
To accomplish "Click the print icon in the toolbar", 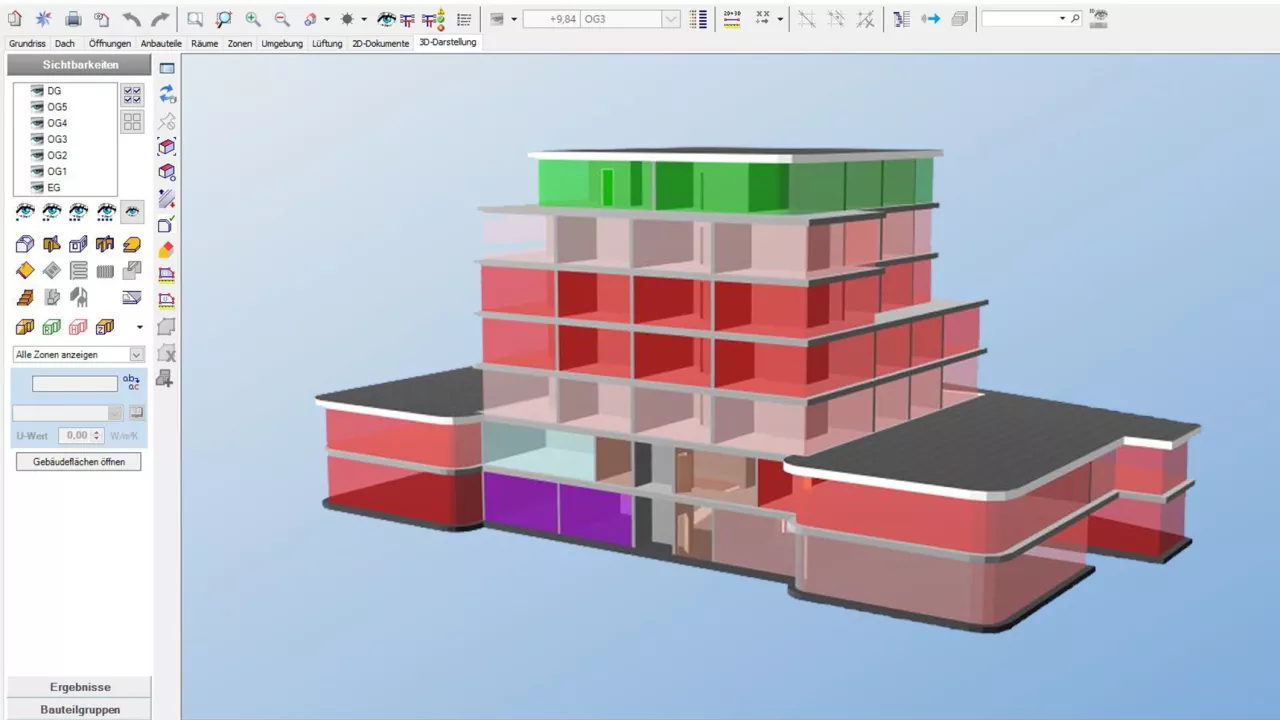I will pos(73,19).
